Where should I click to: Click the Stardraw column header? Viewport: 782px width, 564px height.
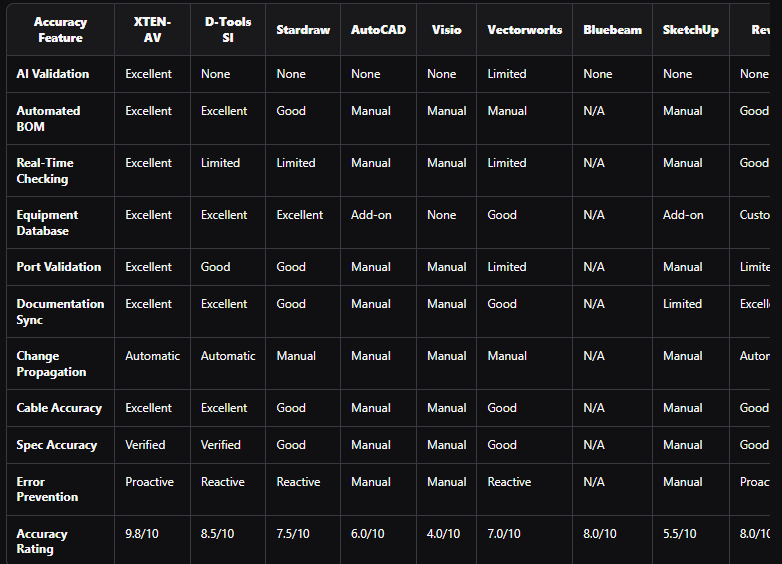click(302, 29)
